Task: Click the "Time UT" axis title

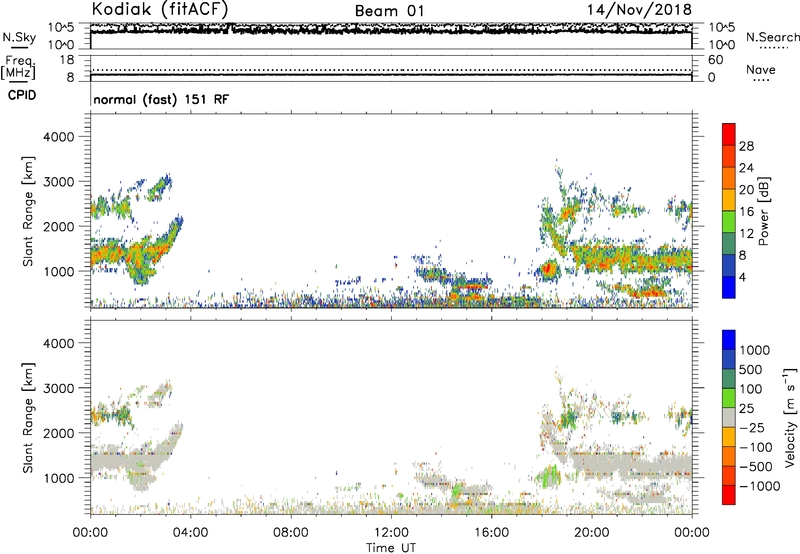Action: tap(391, 548)
